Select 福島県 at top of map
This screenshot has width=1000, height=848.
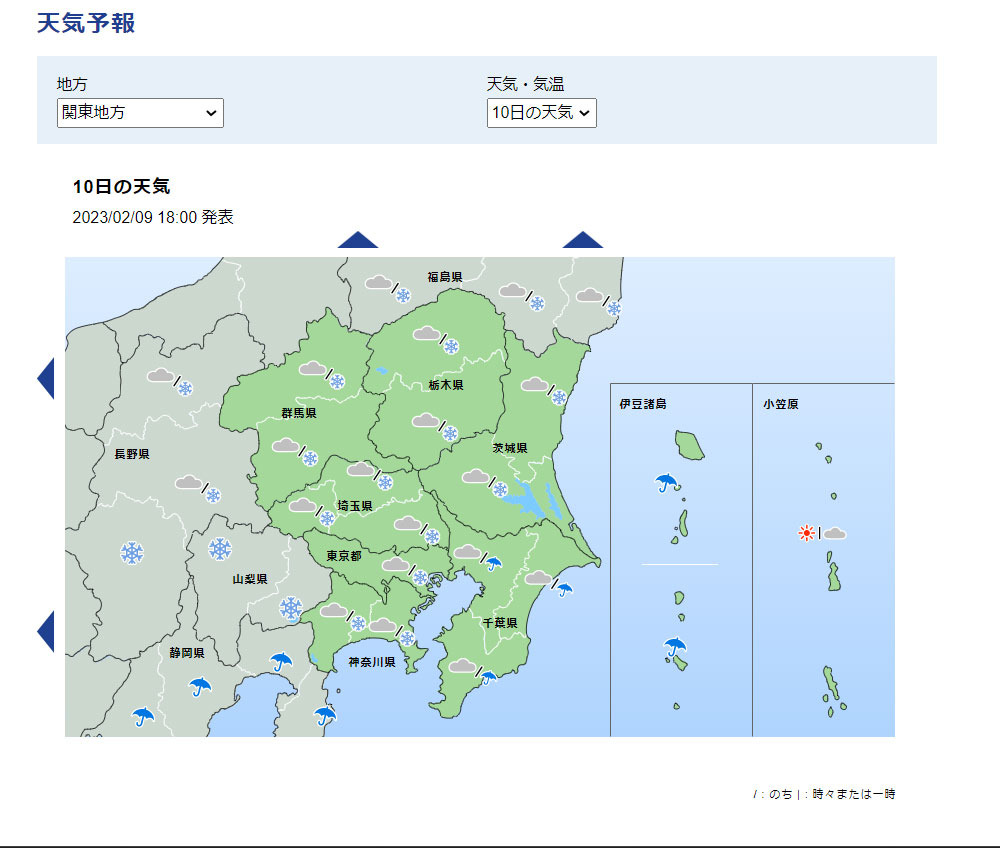(x=445, y=277)
